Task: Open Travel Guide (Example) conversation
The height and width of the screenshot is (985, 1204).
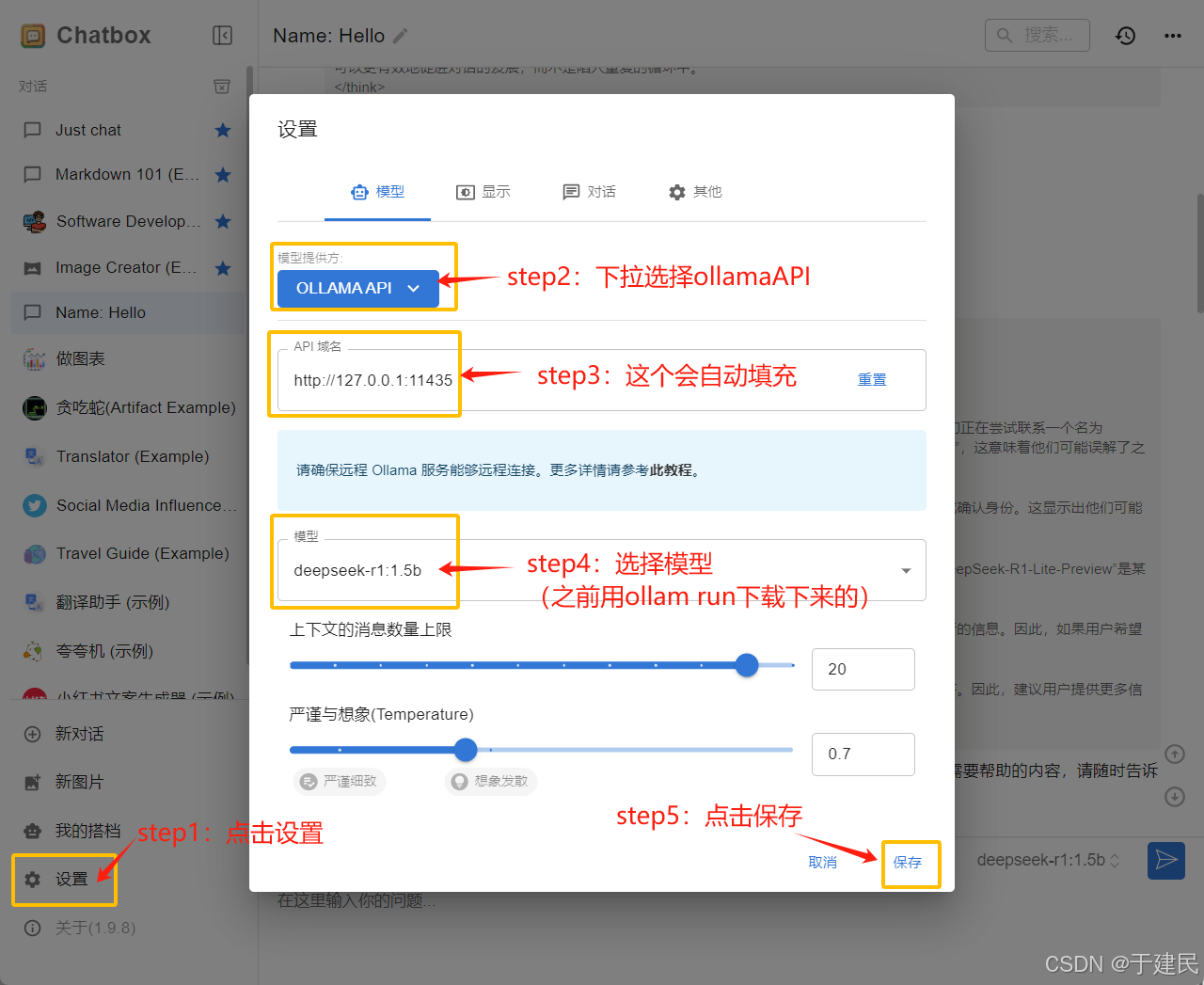Action: [127, 553]
